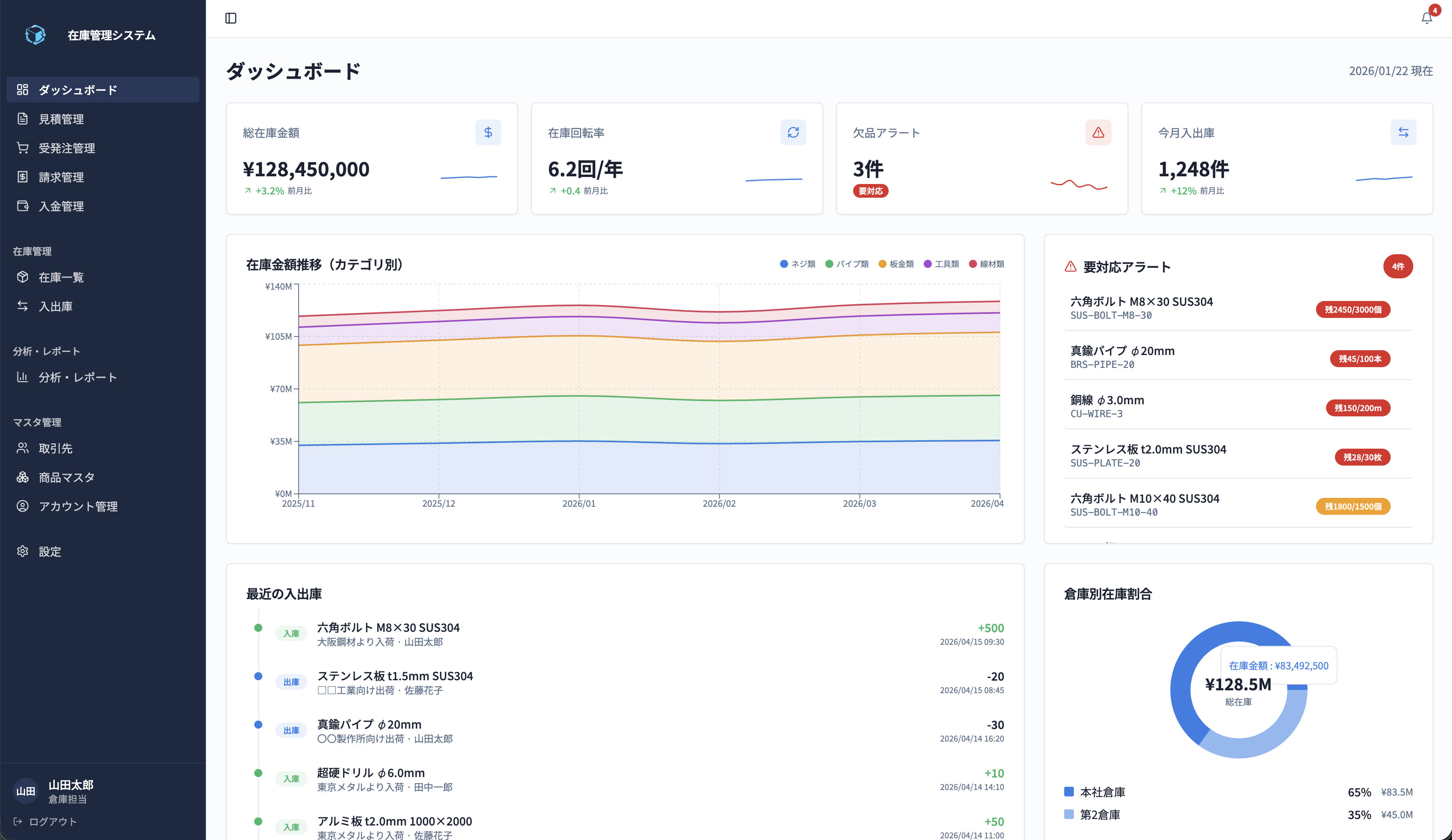Go to 取引先 master page
The height and width of the screenshot is (840, 1452).
pyautogui.click(x=103, y=448)
